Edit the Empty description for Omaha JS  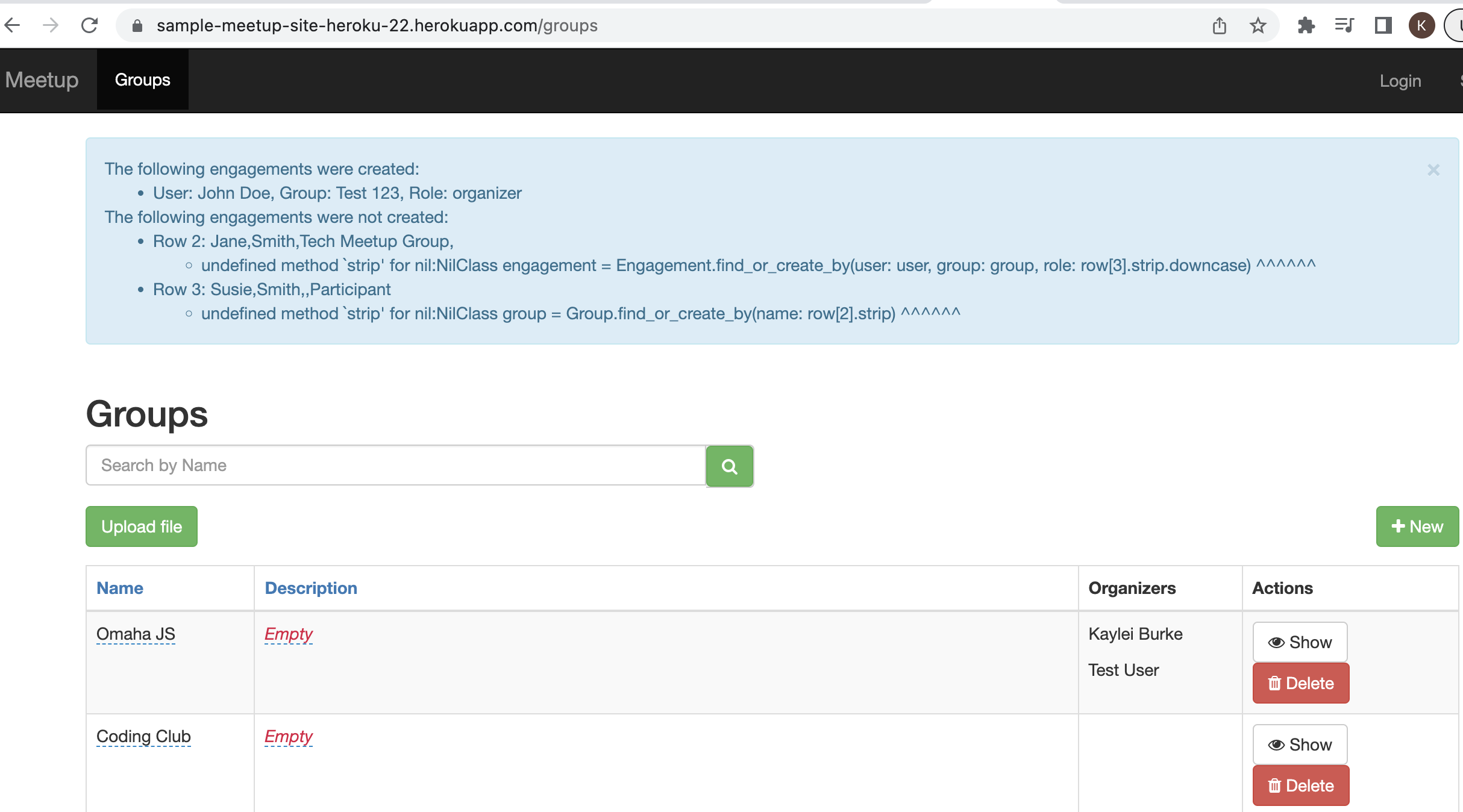tap(289, 634)
